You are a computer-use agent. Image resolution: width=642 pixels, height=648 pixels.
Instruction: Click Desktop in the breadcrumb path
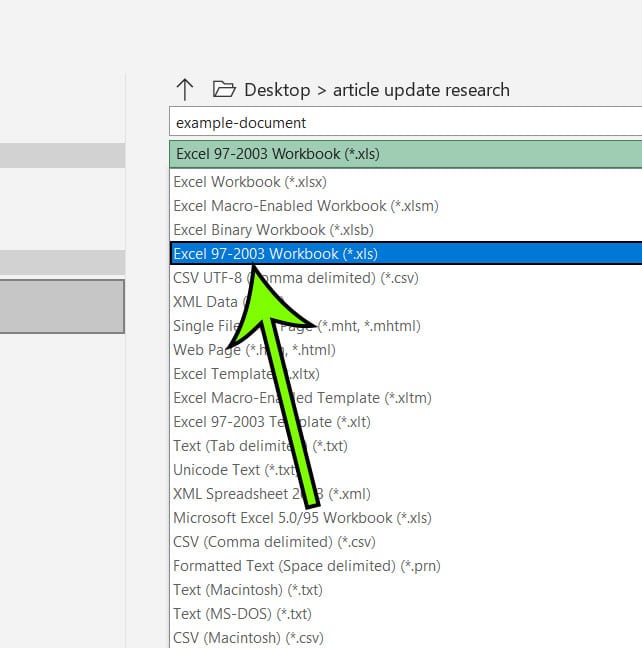(277, 90)
